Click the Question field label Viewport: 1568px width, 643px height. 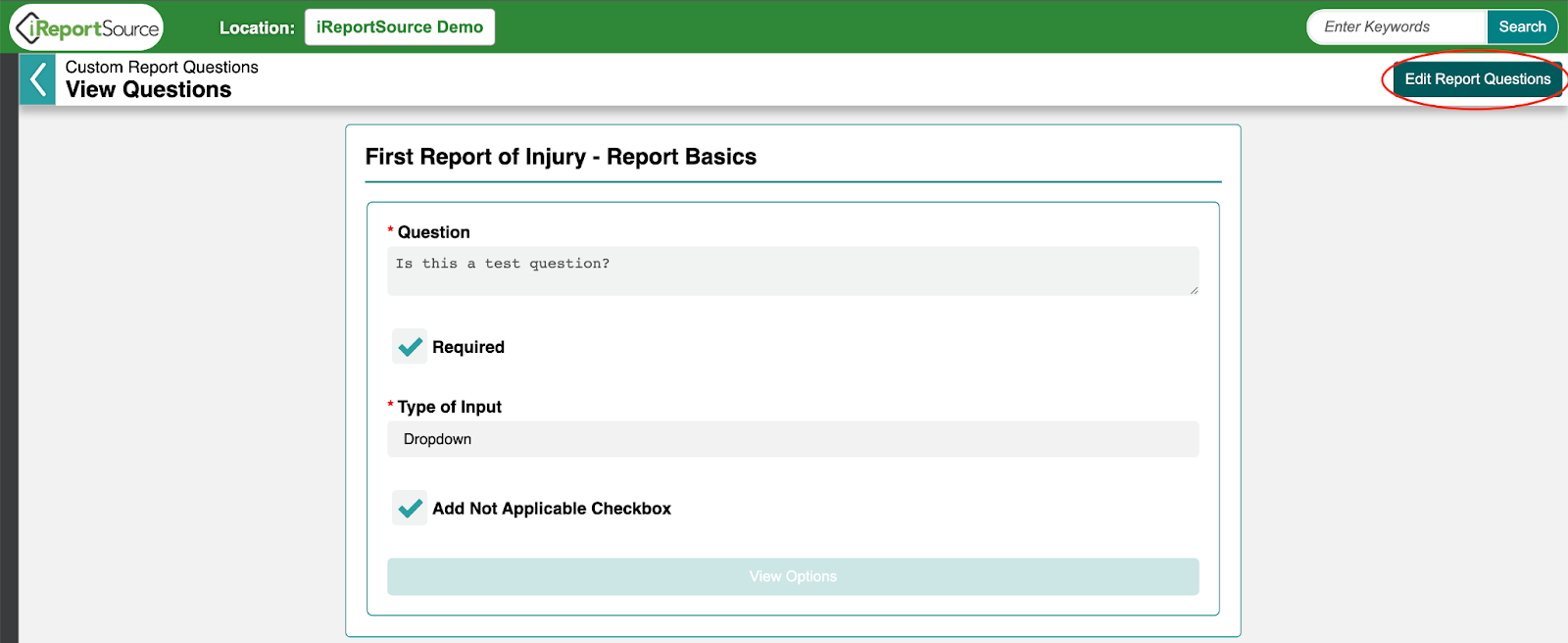pyautogui.click(x=434, y=232)
